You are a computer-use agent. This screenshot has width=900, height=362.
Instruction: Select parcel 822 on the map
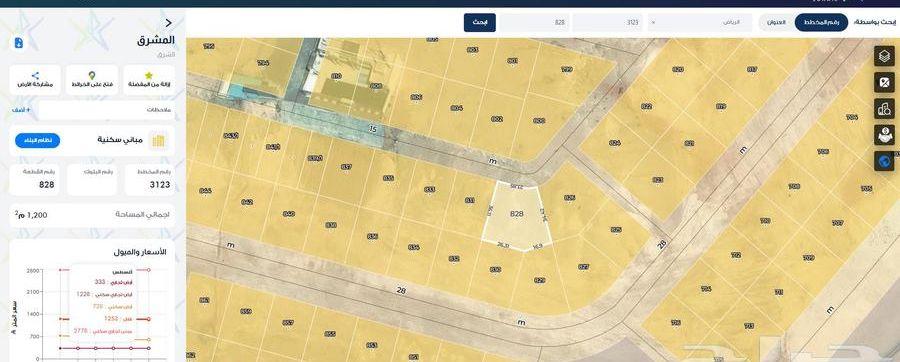pos(646,107)
